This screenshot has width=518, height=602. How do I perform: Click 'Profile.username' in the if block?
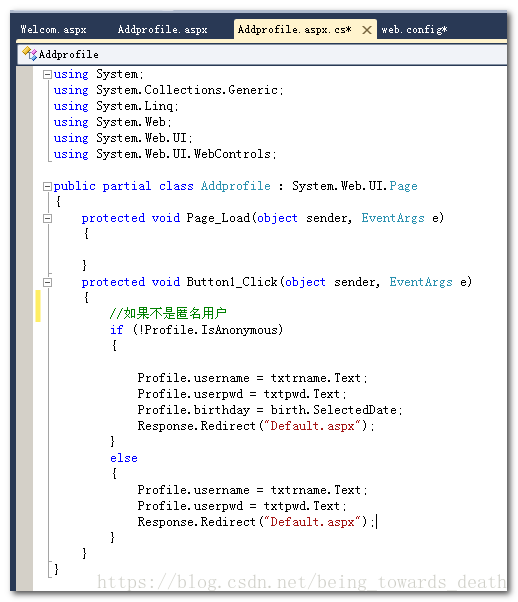194,378
